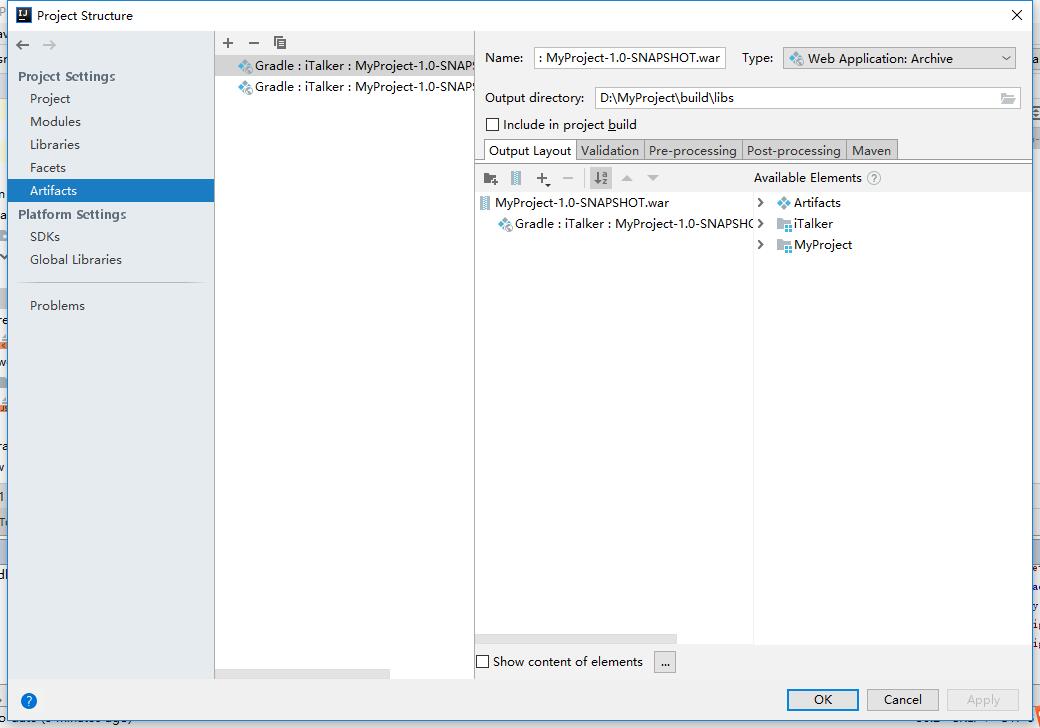
Task: Create directory in output layout
Action: [x=491, y=178]
